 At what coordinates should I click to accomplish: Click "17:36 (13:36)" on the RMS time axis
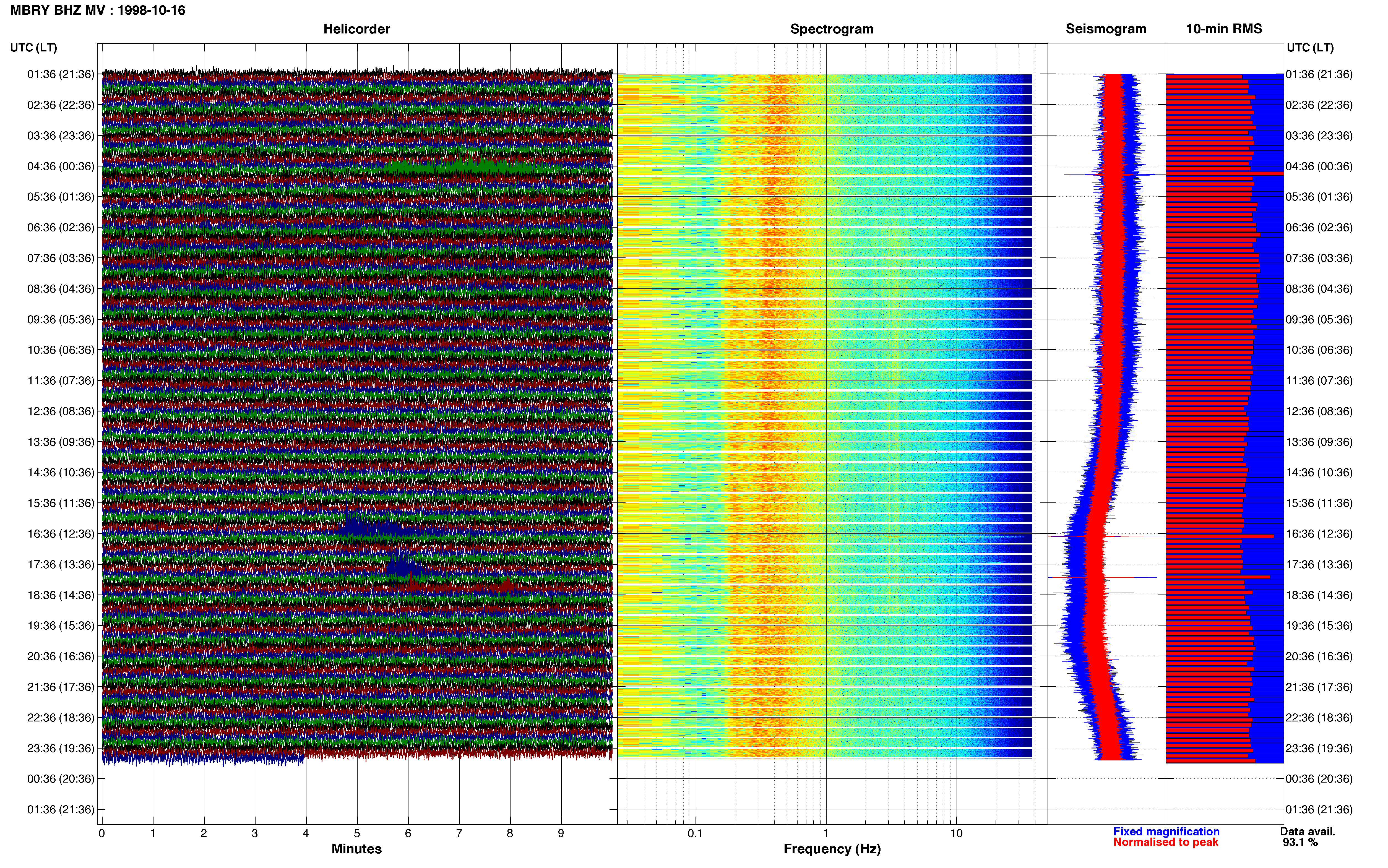click(x=1319, y=564)
